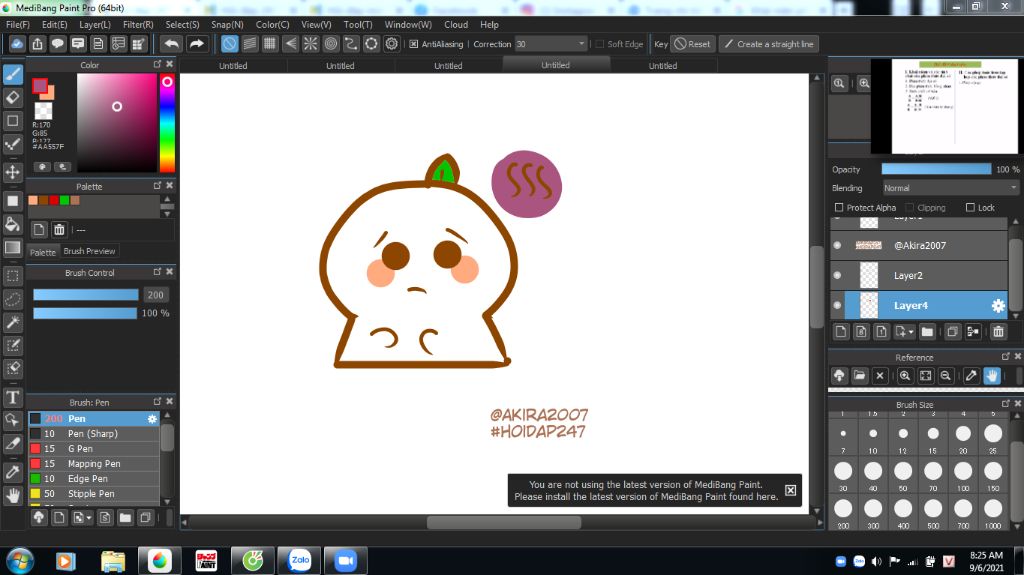Hide the @Akira2007 layer

click(837, 245)
